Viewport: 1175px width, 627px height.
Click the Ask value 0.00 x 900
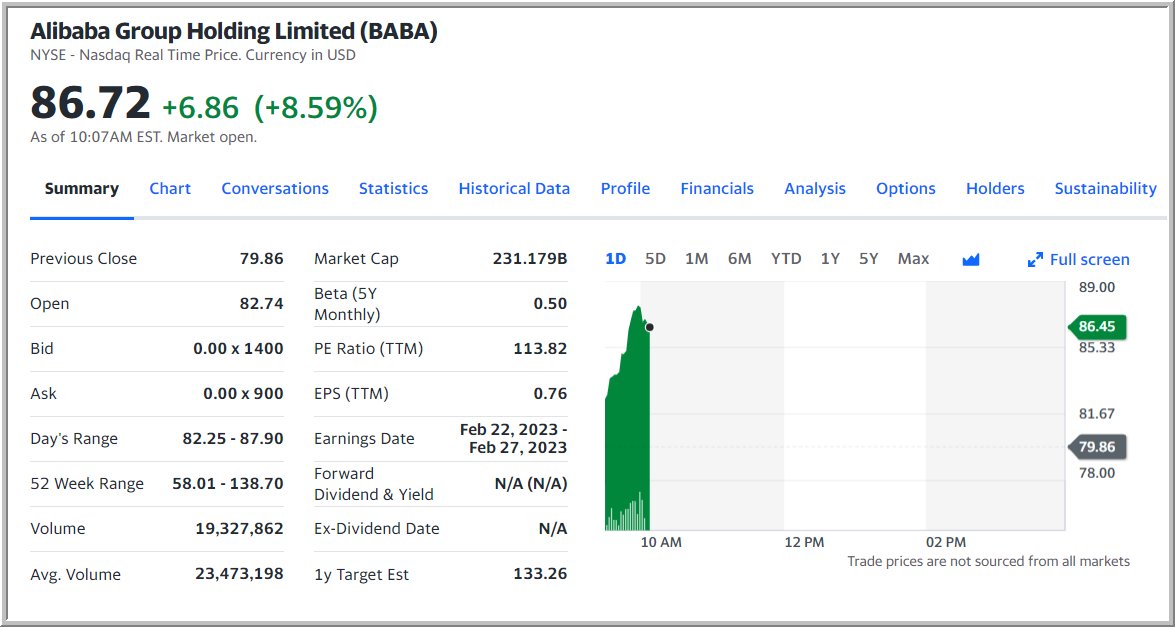click(244, 393)
